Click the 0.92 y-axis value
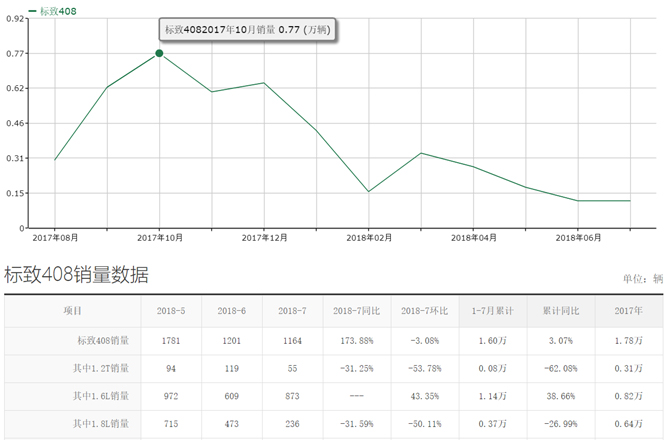 point(15,19)
